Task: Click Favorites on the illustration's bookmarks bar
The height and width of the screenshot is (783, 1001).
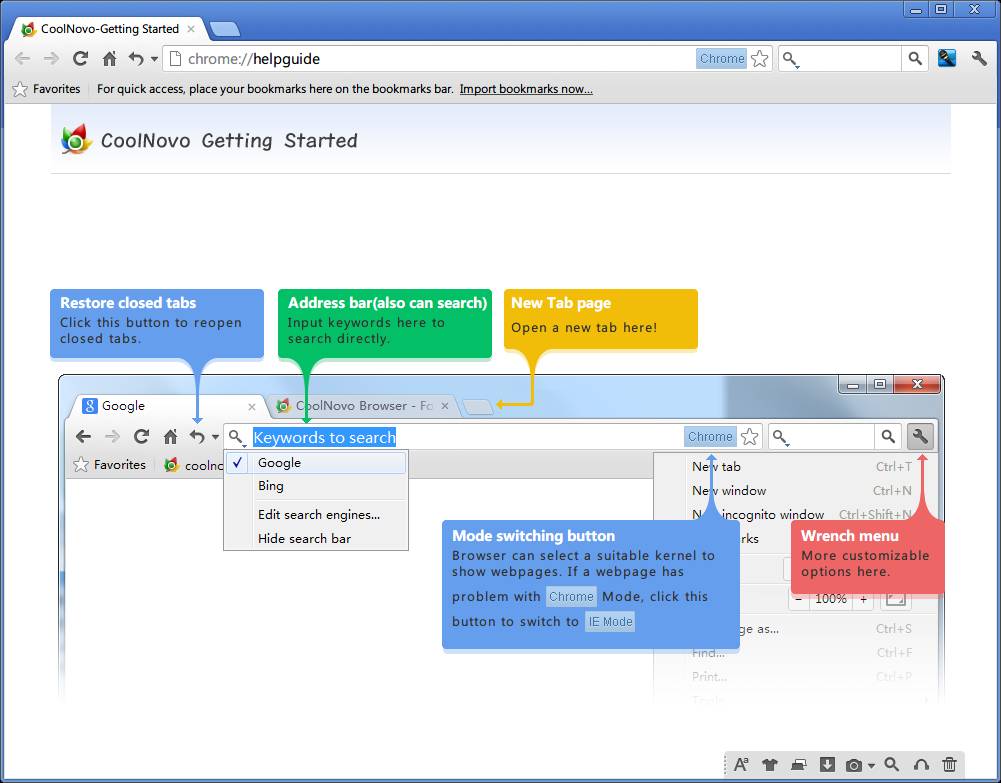Action: 109,465
